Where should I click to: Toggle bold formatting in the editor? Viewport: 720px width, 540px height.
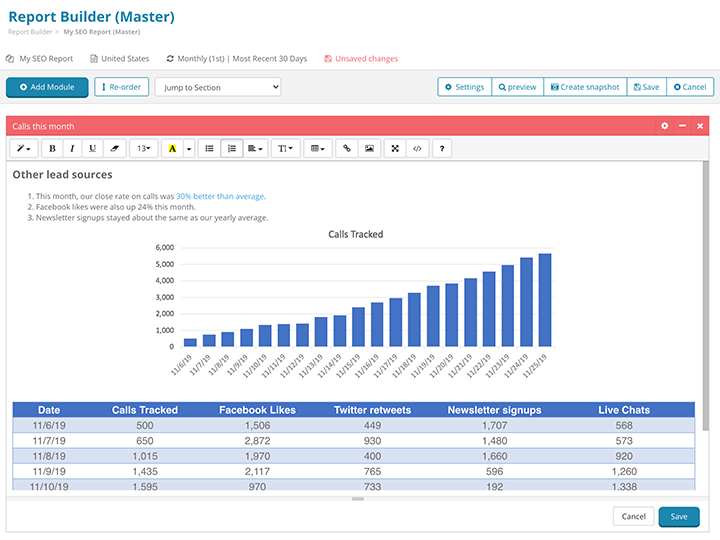[52, 148]
